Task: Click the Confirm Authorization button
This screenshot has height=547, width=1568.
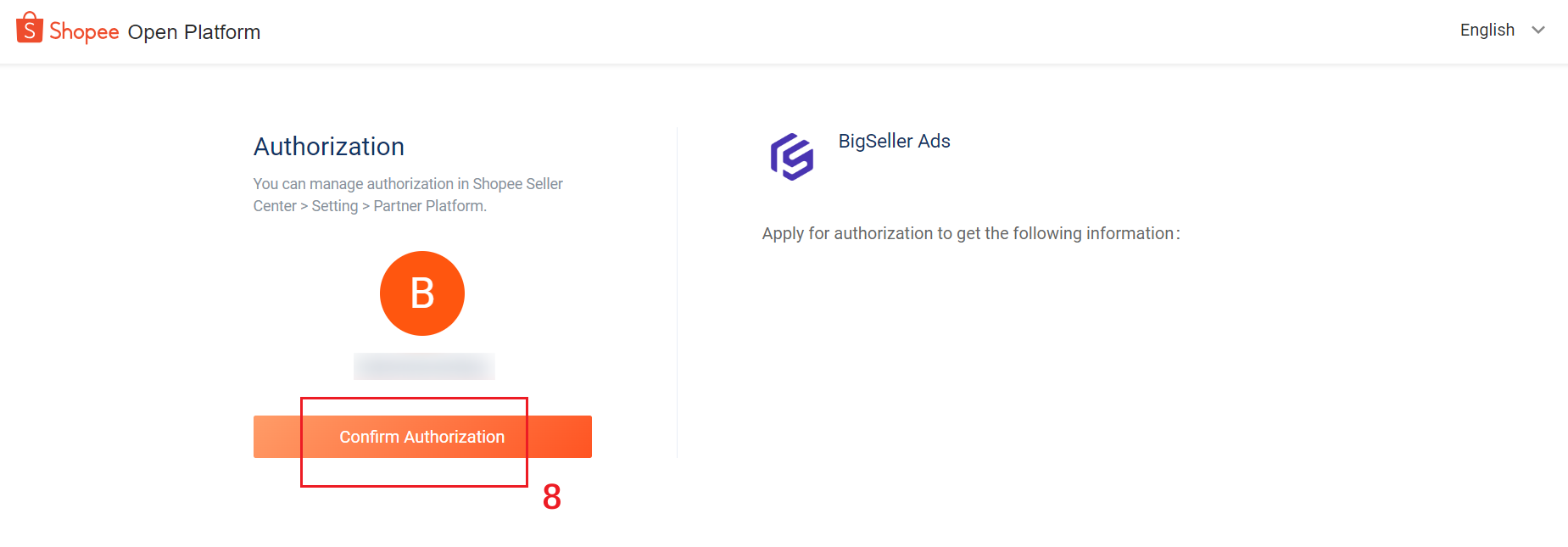Action: point(422,437)
